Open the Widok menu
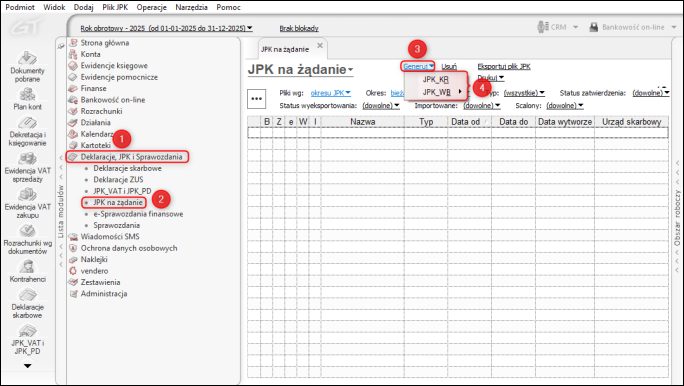Image resolution: width=684 pixels, height=386 pixels. (54, 7)
